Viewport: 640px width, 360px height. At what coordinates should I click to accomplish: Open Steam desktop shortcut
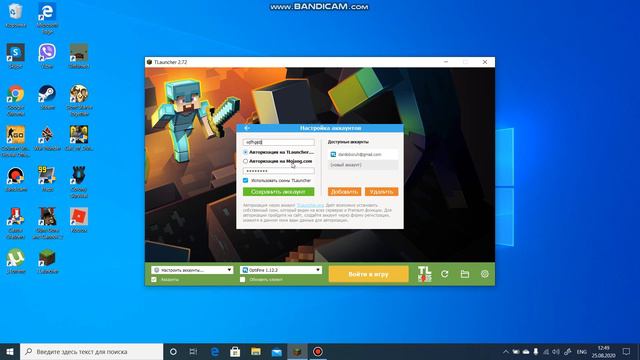click(47, 97)
